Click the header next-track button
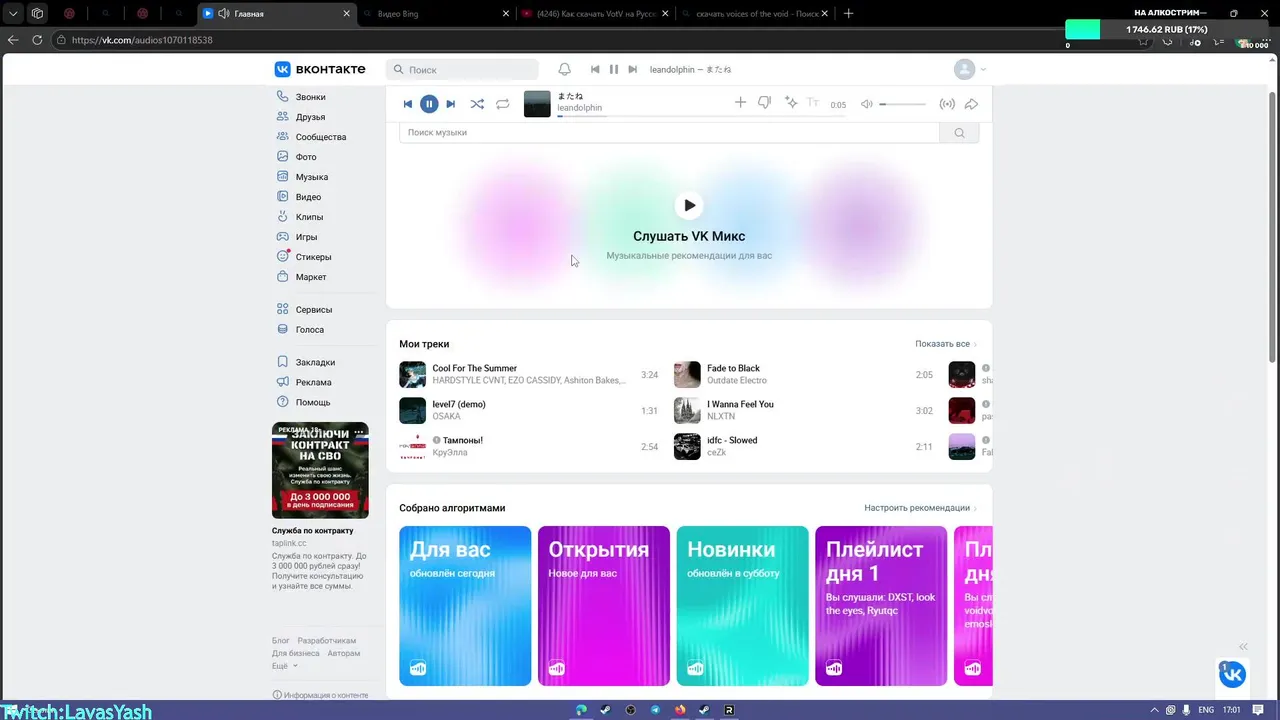Viewport: 1280px width, 720px height. (x=632, y=69)
